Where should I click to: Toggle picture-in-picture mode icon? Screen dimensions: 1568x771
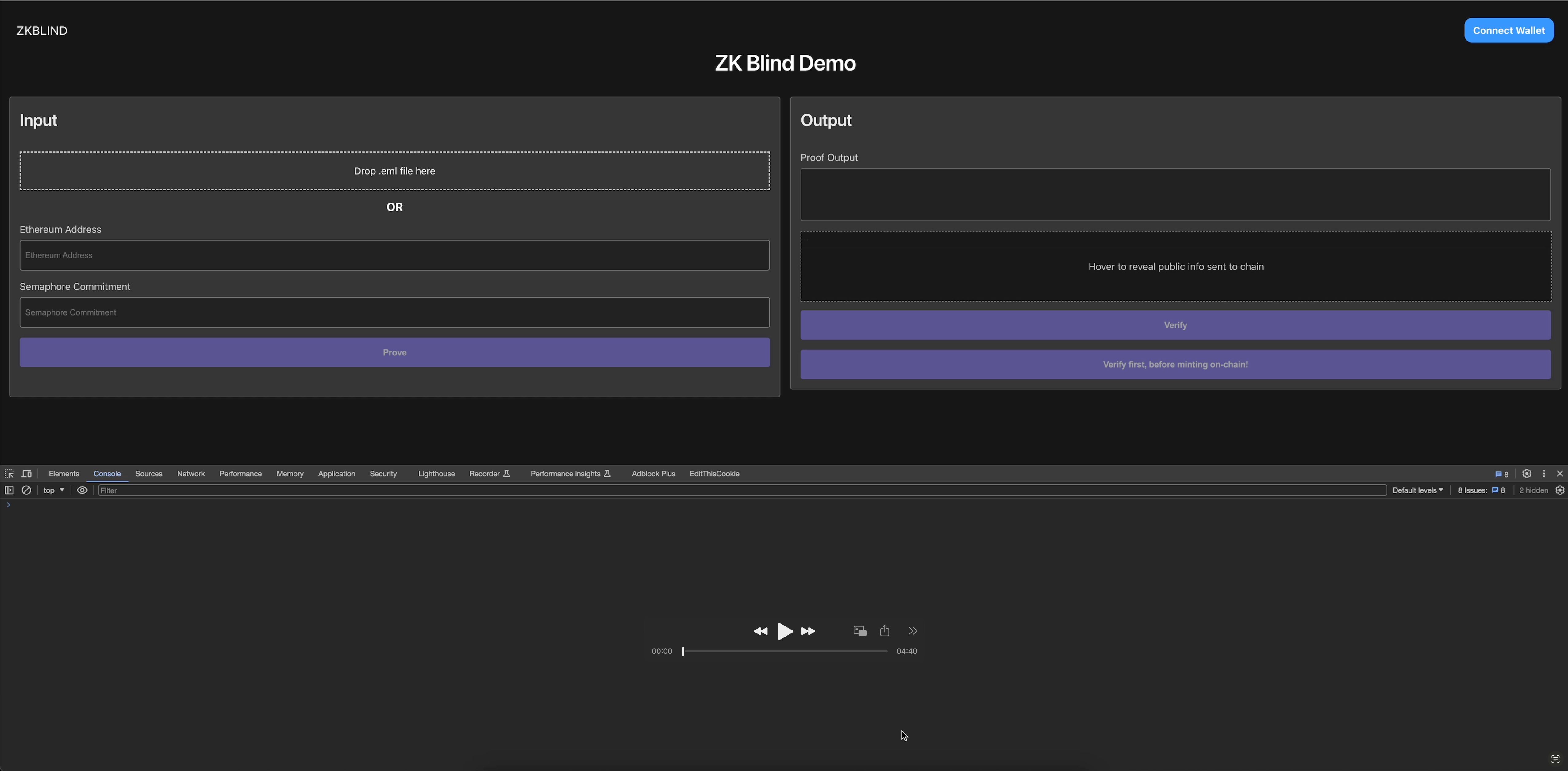coord(859,631)
